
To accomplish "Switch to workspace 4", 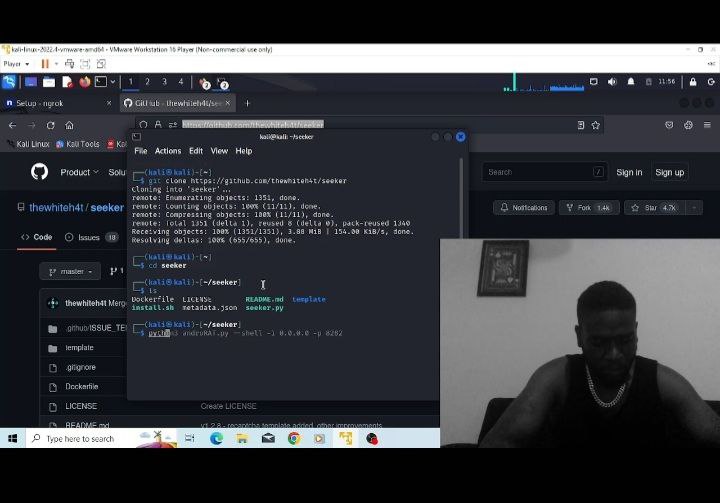I will [x=181, y=82].
